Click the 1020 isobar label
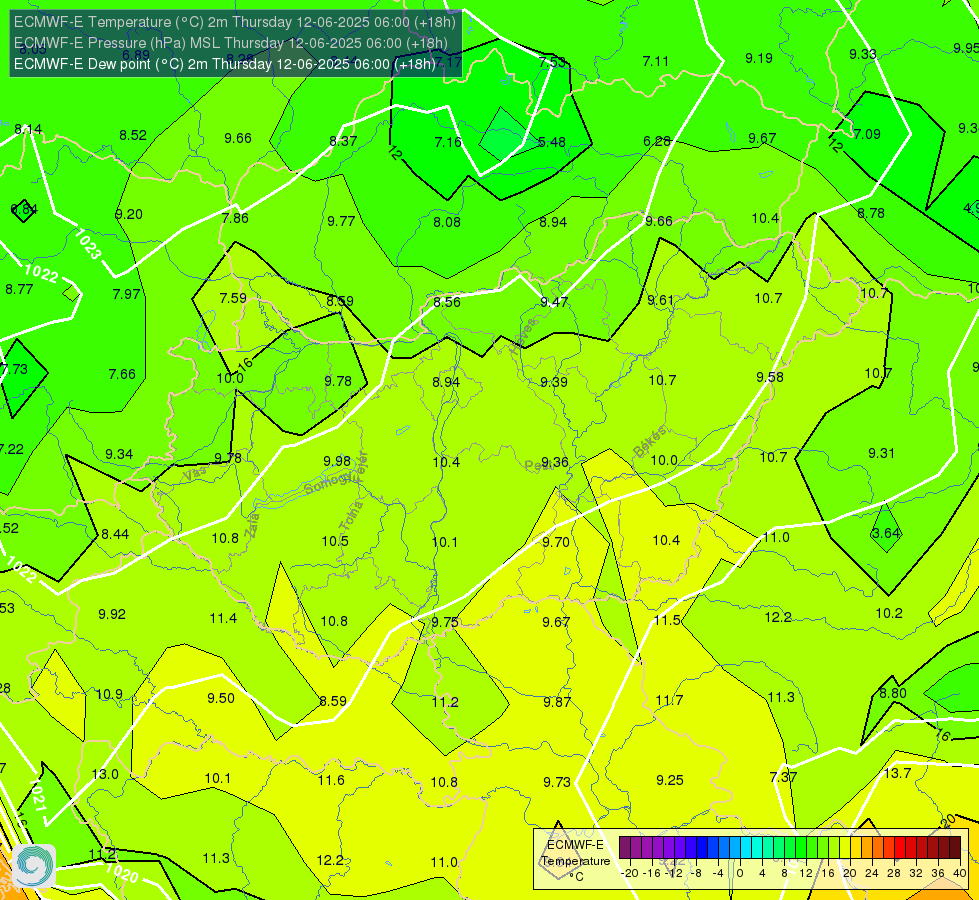The height and width of the screenshot is (900, 979). [122, 873]
